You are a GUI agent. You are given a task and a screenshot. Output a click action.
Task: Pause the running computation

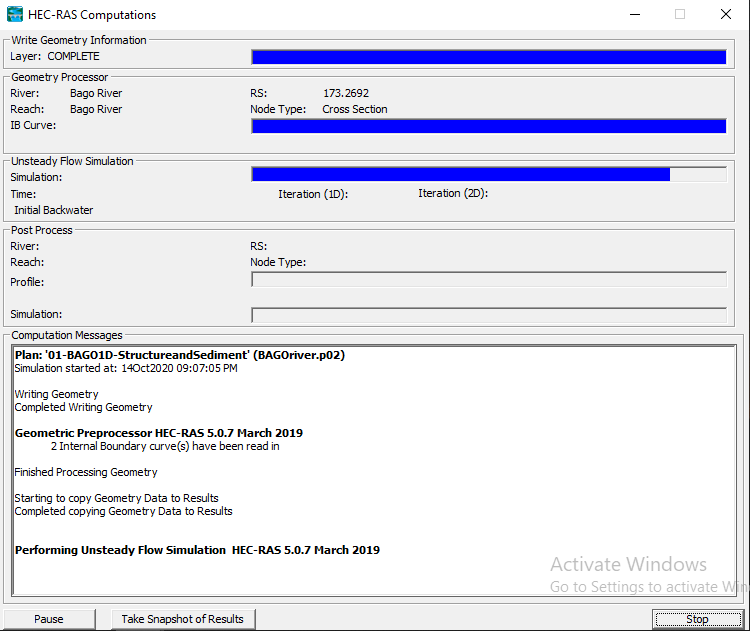click(x=49, y=619)
